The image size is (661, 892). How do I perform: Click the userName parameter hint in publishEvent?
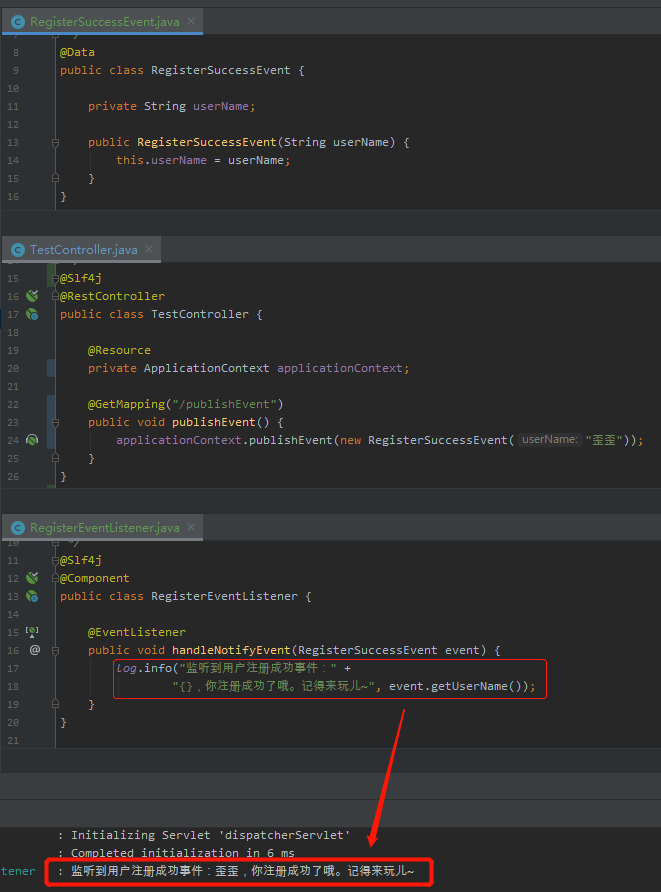[549, 440]
